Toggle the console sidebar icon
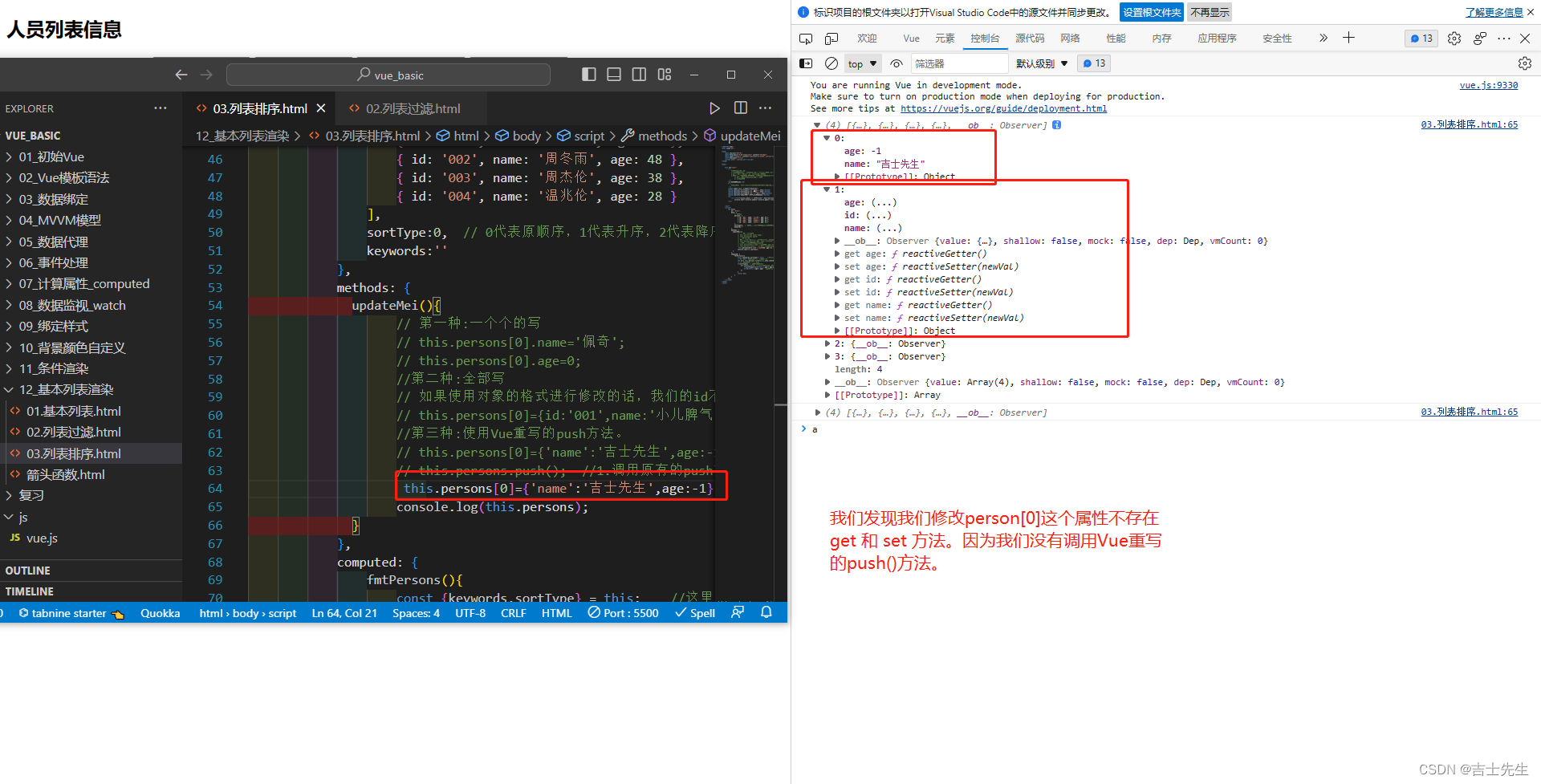 click(x=806, y=63)
